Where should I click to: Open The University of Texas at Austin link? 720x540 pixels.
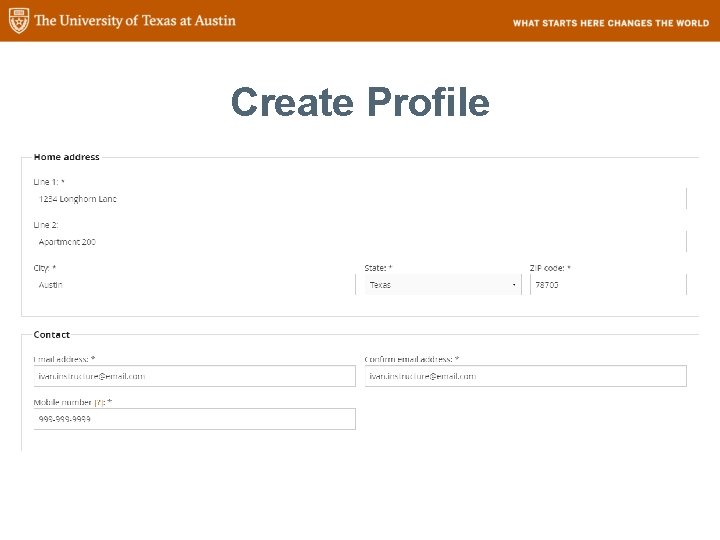[135, 21]
